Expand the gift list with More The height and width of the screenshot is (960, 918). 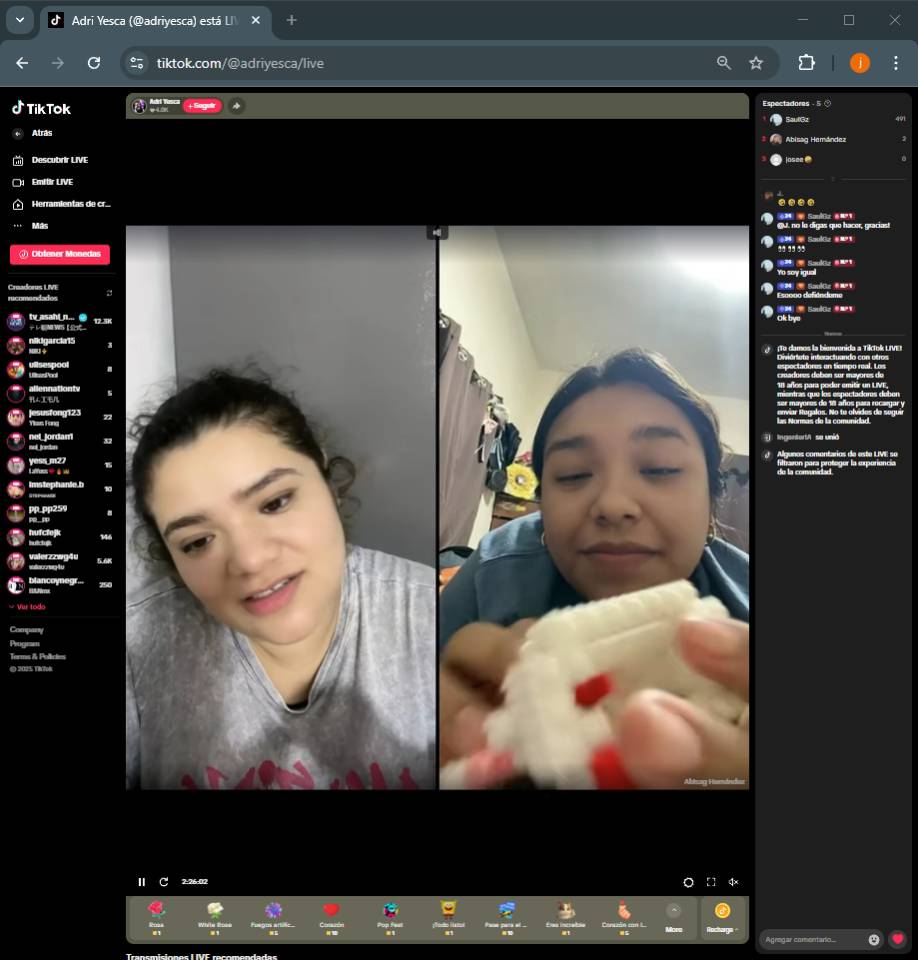tap(674, 918)
